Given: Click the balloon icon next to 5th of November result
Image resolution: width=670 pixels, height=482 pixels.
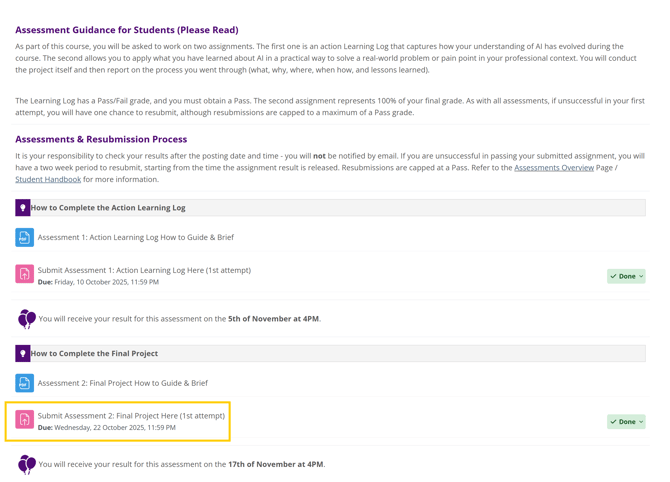Looking at the screenshot, I should click(27, 319).
